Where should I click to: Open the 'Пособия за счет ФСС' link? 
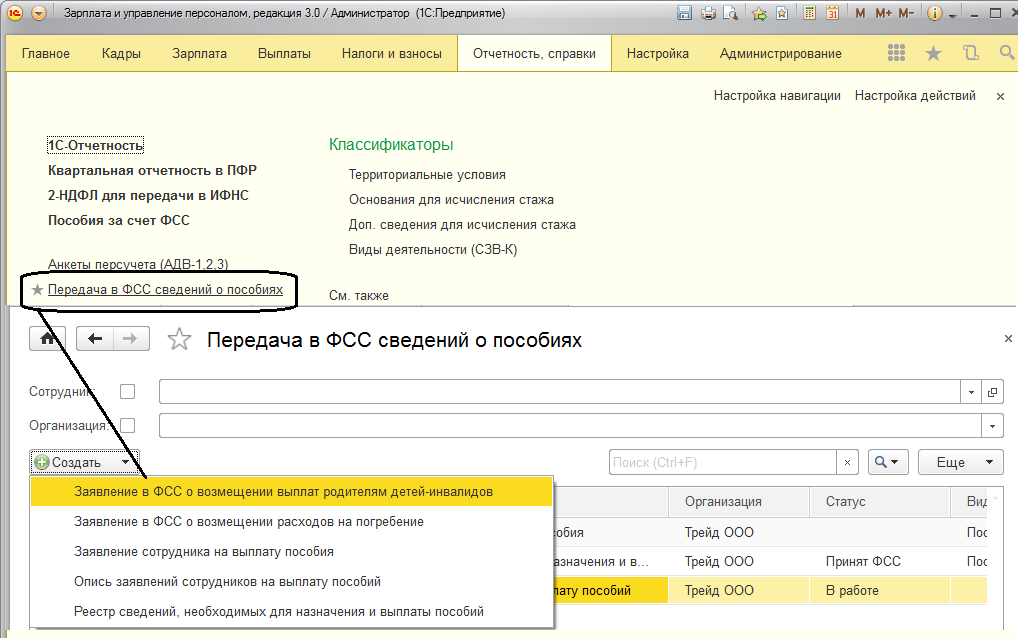coord(119,220)
